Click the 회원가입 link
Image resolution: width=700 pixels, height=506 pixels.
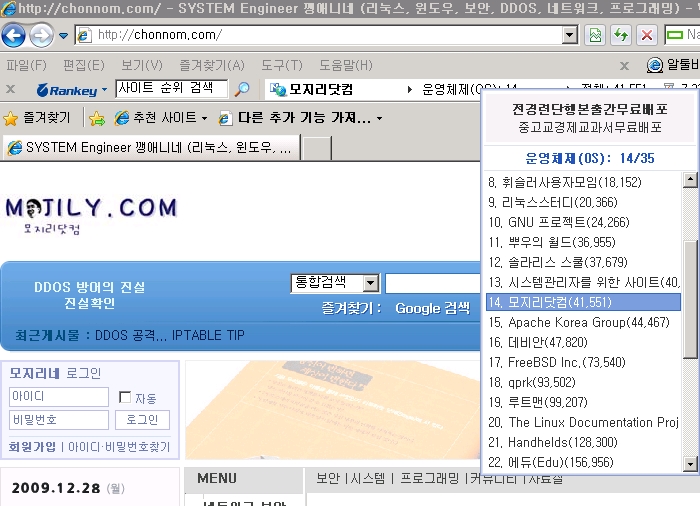32,447
